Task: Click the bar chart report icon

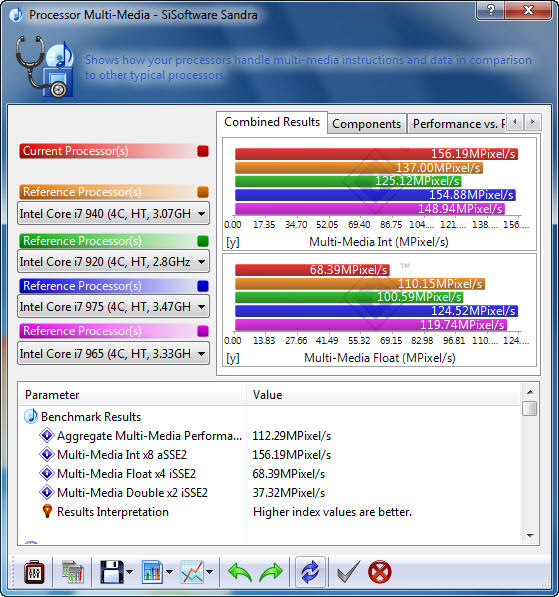Action: coord(152,572)
